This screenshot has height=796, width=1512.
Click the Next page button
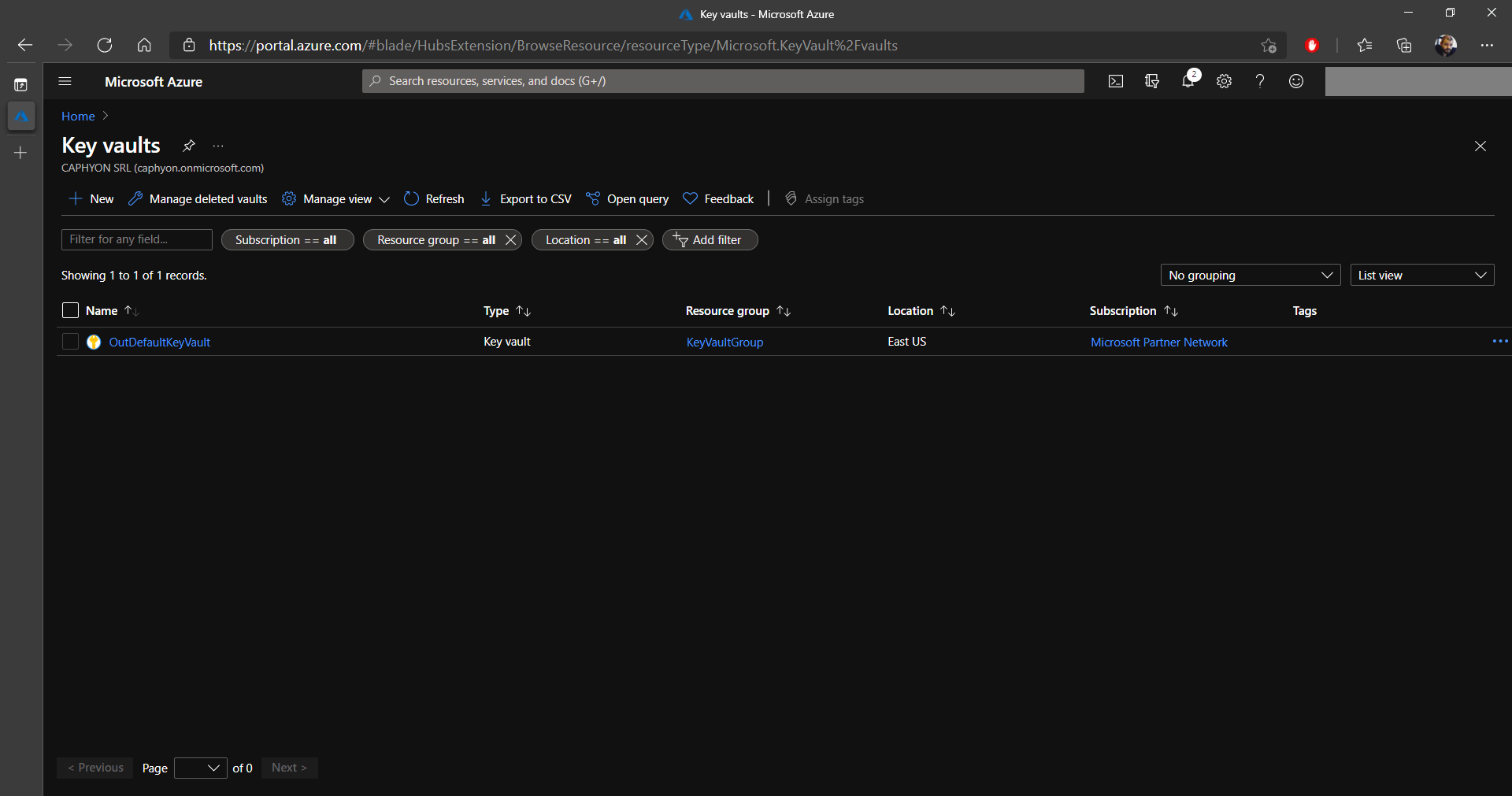click(x=289, y=768)
